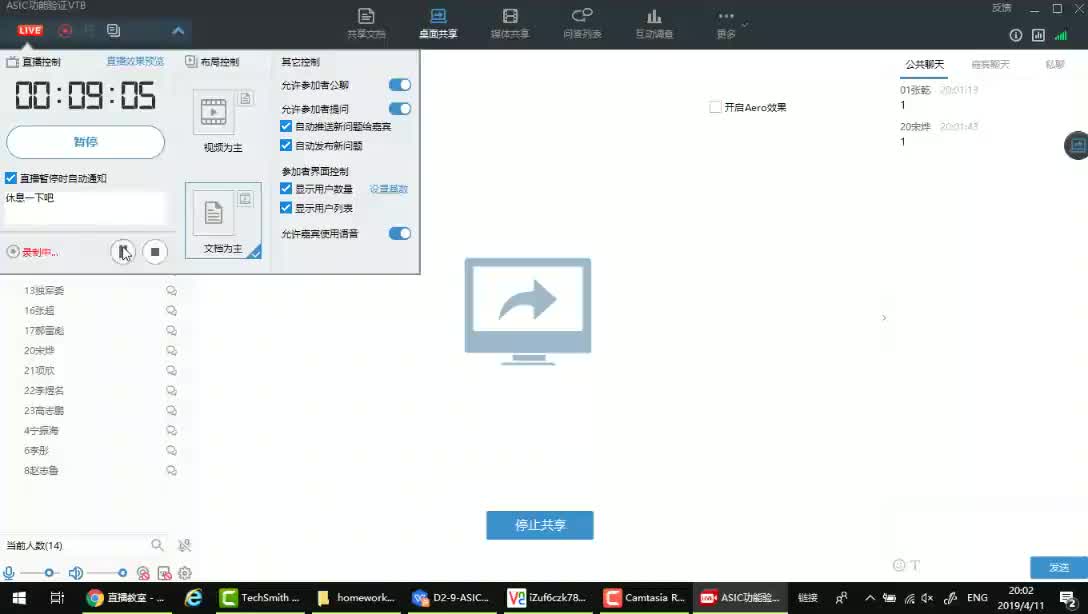Toggle 允许参加者公聊 switch

[x=400, y=85]
